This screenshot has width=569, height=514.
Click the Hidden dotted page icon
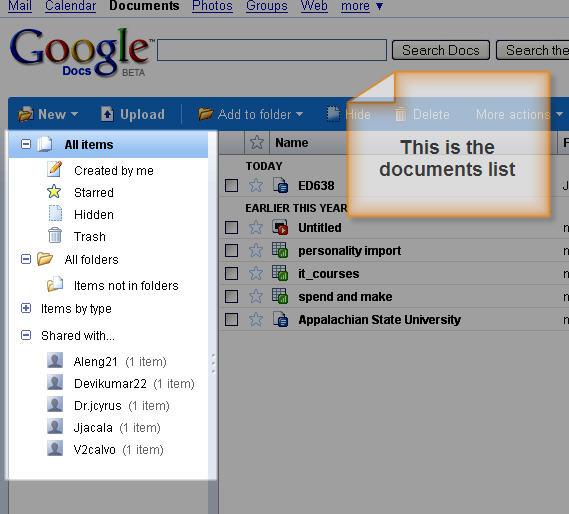point(55,213)
